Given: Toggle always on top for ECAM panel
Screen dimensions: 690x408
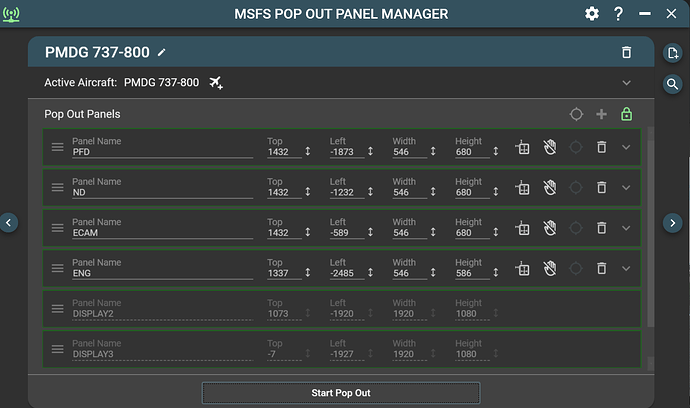Looking at the screenshot, I should click(x=522, y=227).
